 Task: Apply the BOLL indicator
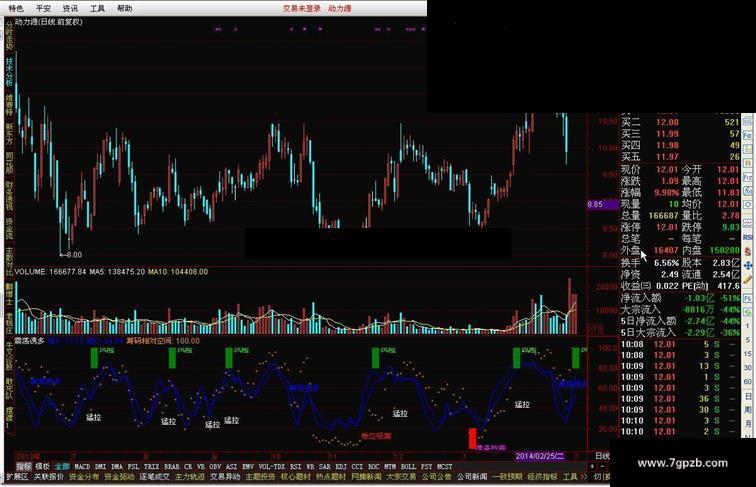tap(408, 466)
